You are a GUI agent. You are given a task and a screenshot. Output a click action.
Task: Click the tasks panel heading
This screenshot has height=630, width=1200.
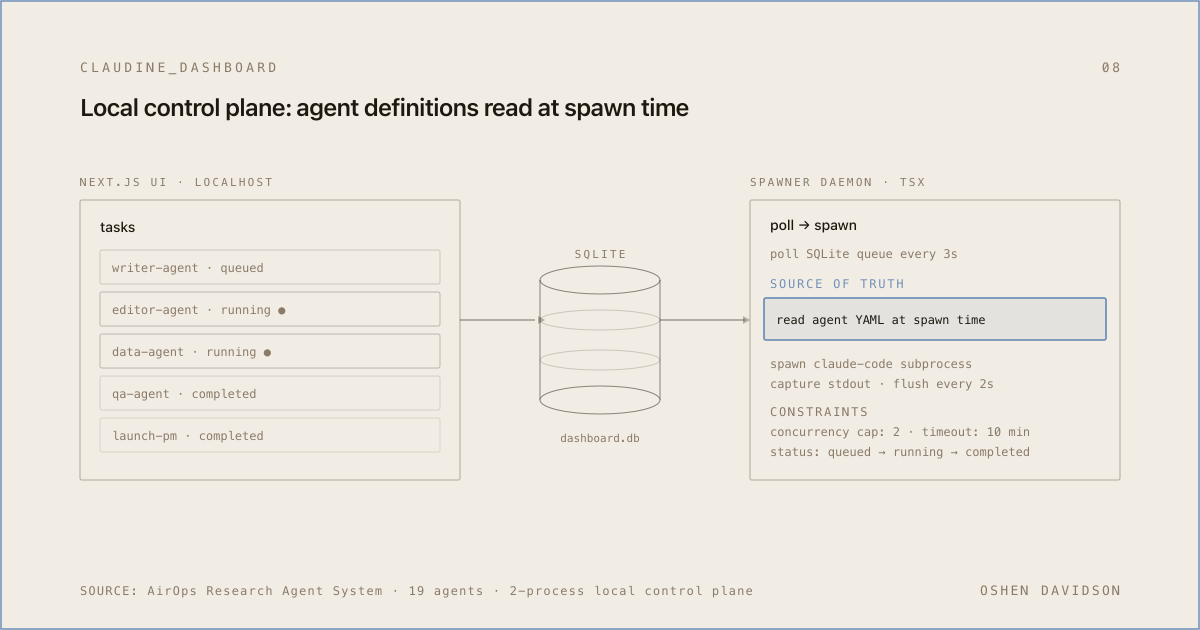[117, 227]
